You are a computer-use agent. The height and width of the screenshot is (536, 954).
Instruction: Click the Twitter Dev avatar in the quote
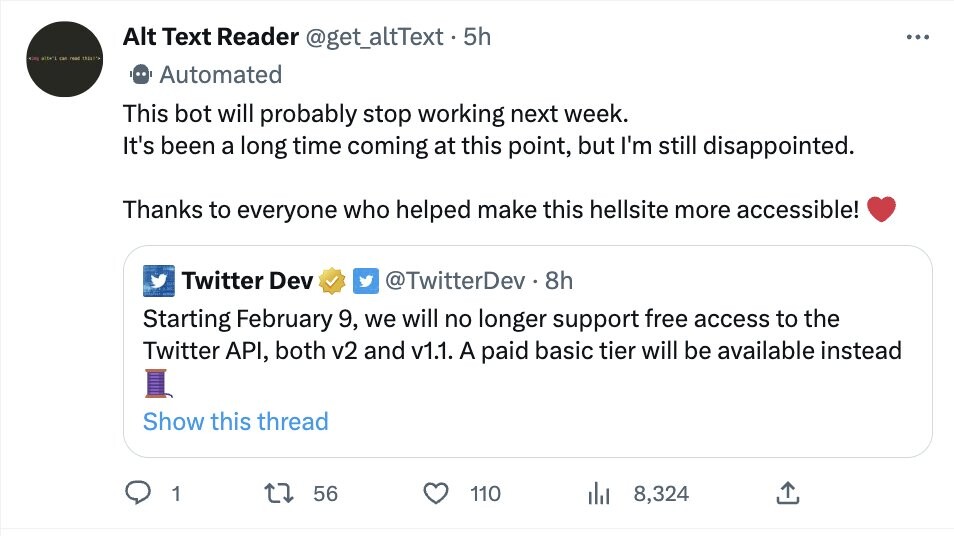click(159, 281)
